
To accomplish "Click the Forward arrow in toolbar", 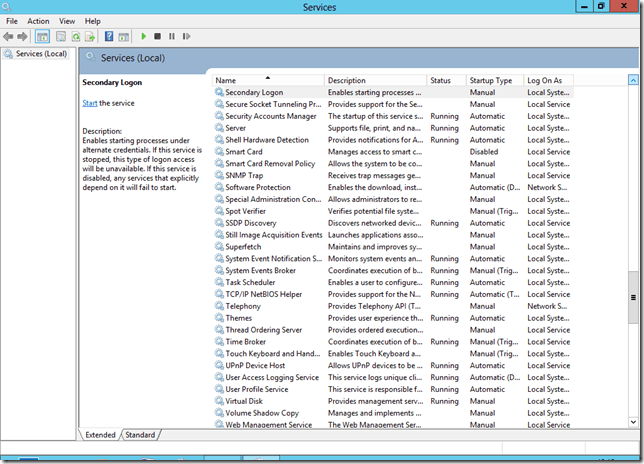I will (x=22, y=36).
